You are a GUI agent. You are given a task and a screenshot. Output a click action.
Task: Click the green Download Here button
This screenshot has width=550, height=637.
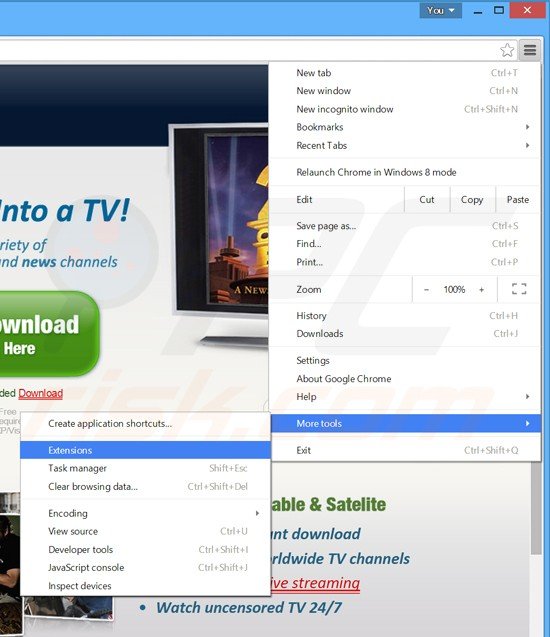tap(49, 334)
